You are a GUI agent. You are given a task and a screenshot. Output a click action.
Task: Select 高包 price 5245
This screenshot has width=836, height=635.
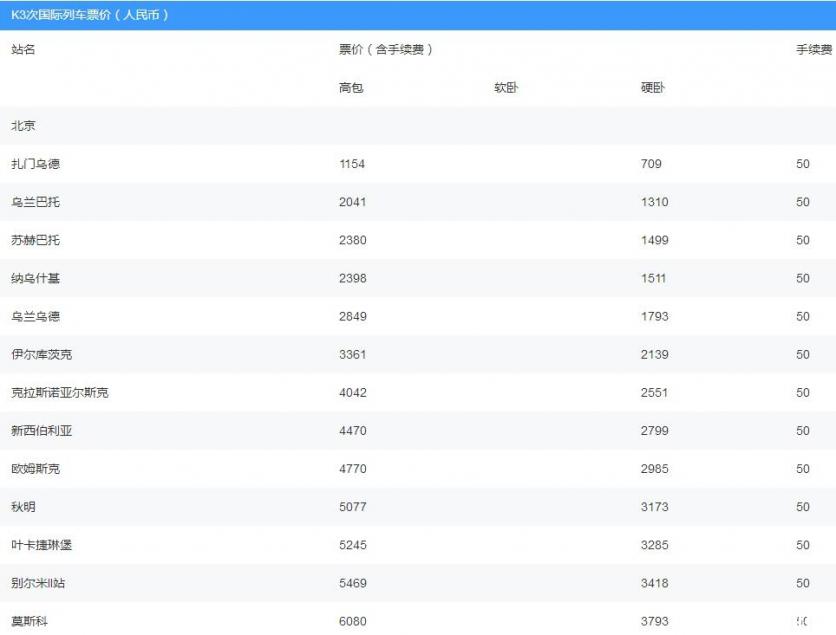point(352,545)
